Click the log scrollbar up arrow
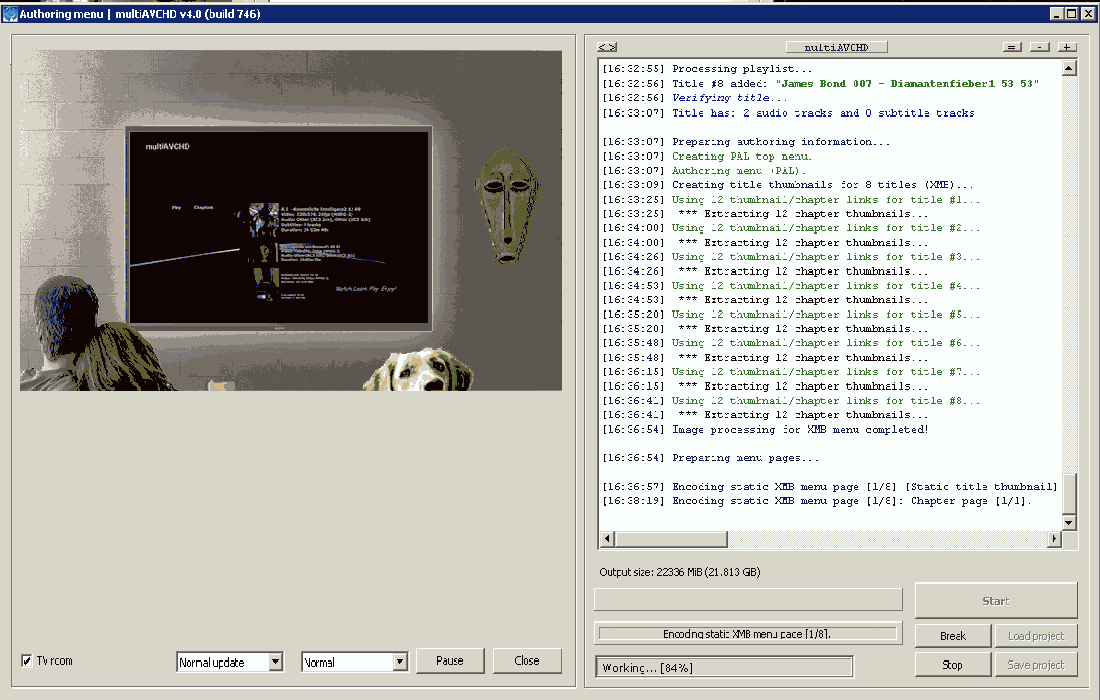This screenshot has width=1100, height=700. coord(1069,68)
